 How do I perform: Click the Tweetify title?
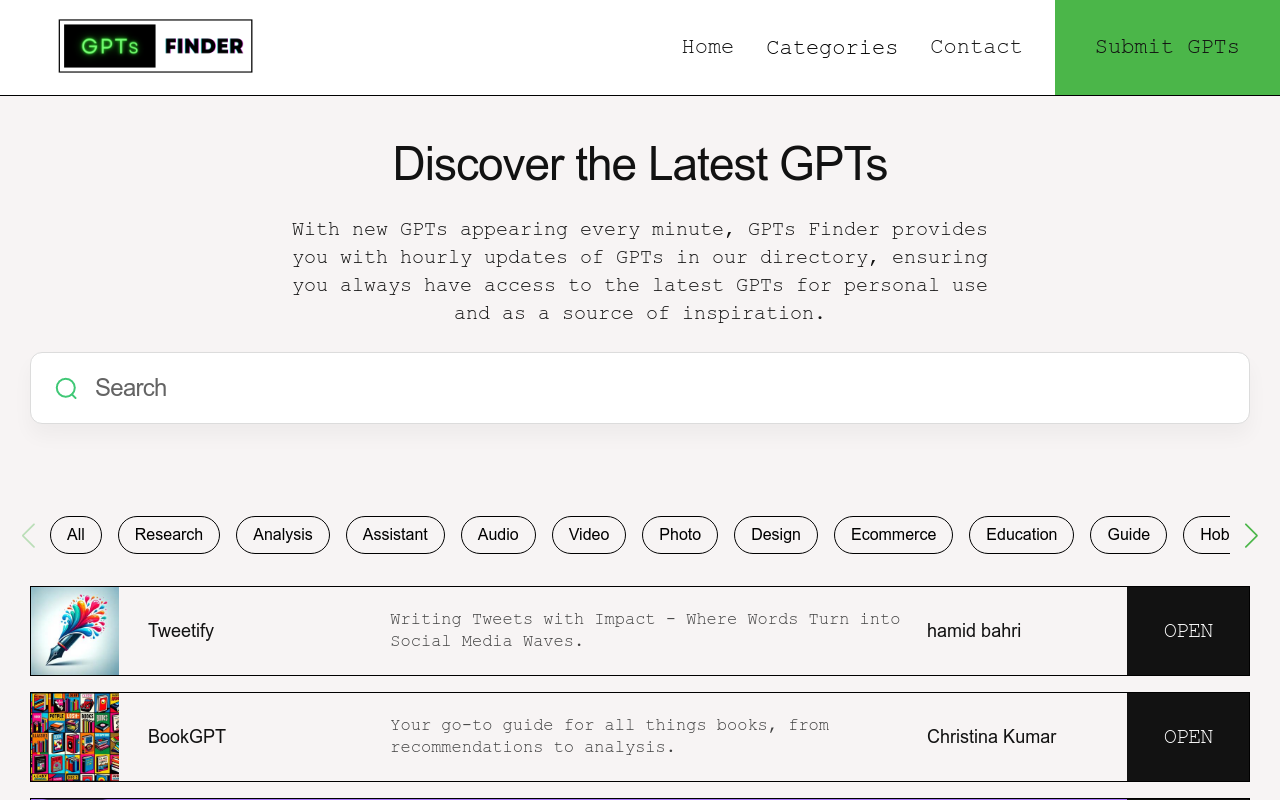tap(181, 631)
